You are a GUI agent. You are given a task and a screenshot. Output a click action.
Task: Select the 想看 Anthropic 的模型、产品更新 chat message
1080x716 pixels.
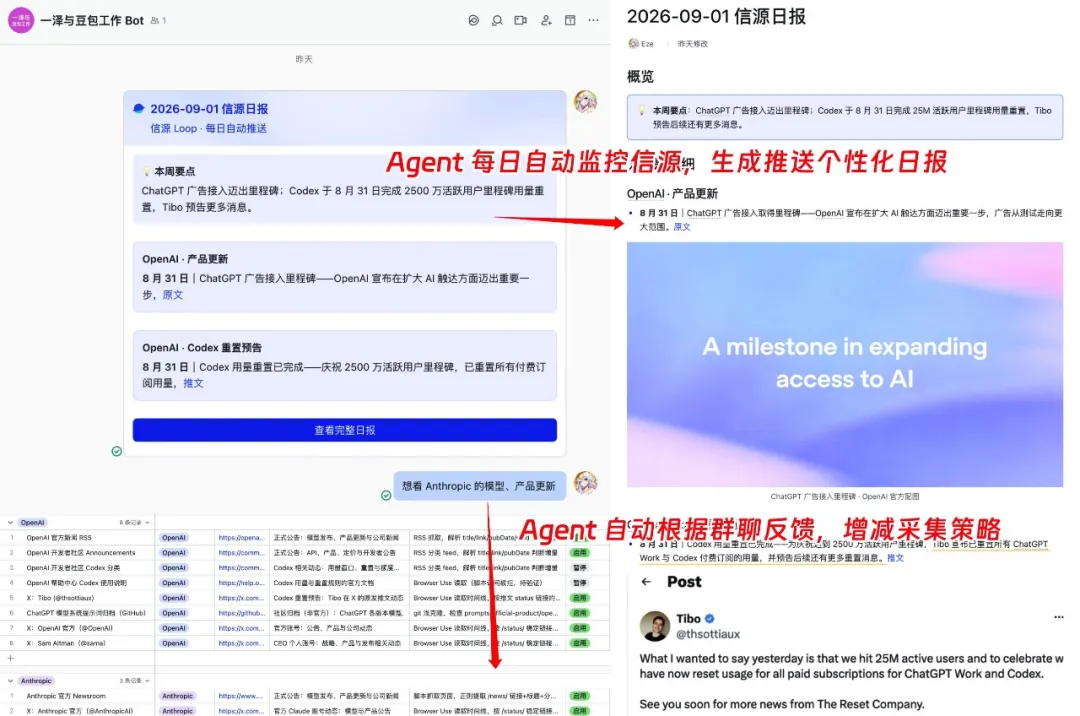coord(479,486)
